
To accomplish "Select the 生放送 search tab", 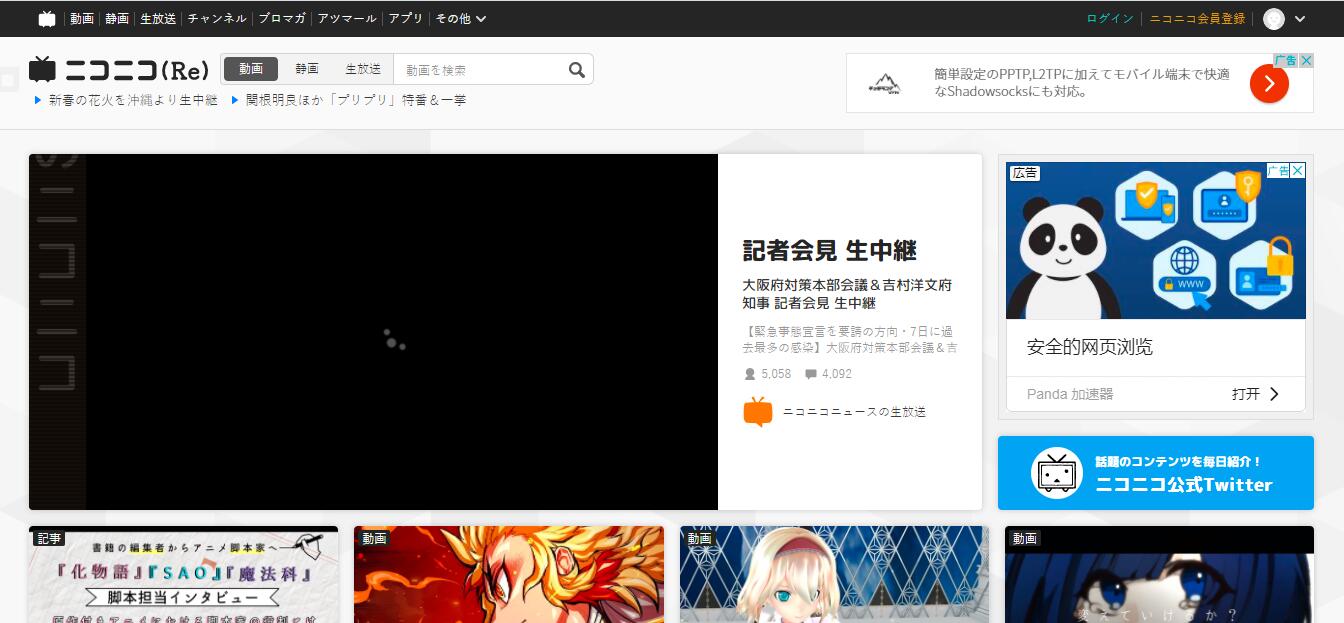I will click(363, 69).
